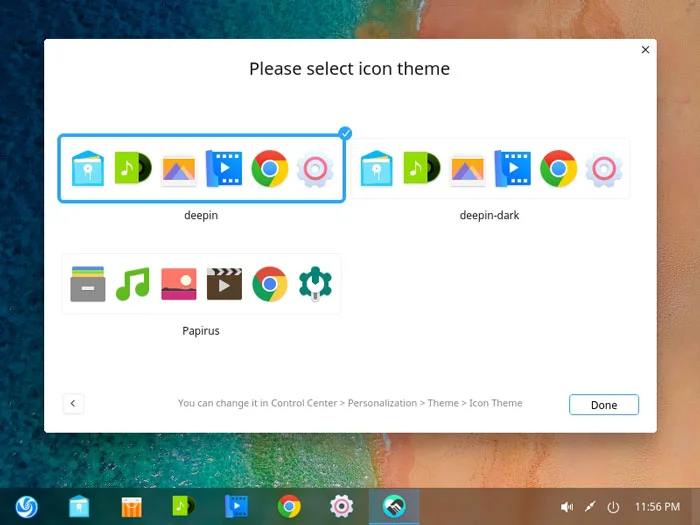Open the volume control in the tray
The width and height of the screenshot is (700, 525).
pyautogui.click(x=567, y=507)
